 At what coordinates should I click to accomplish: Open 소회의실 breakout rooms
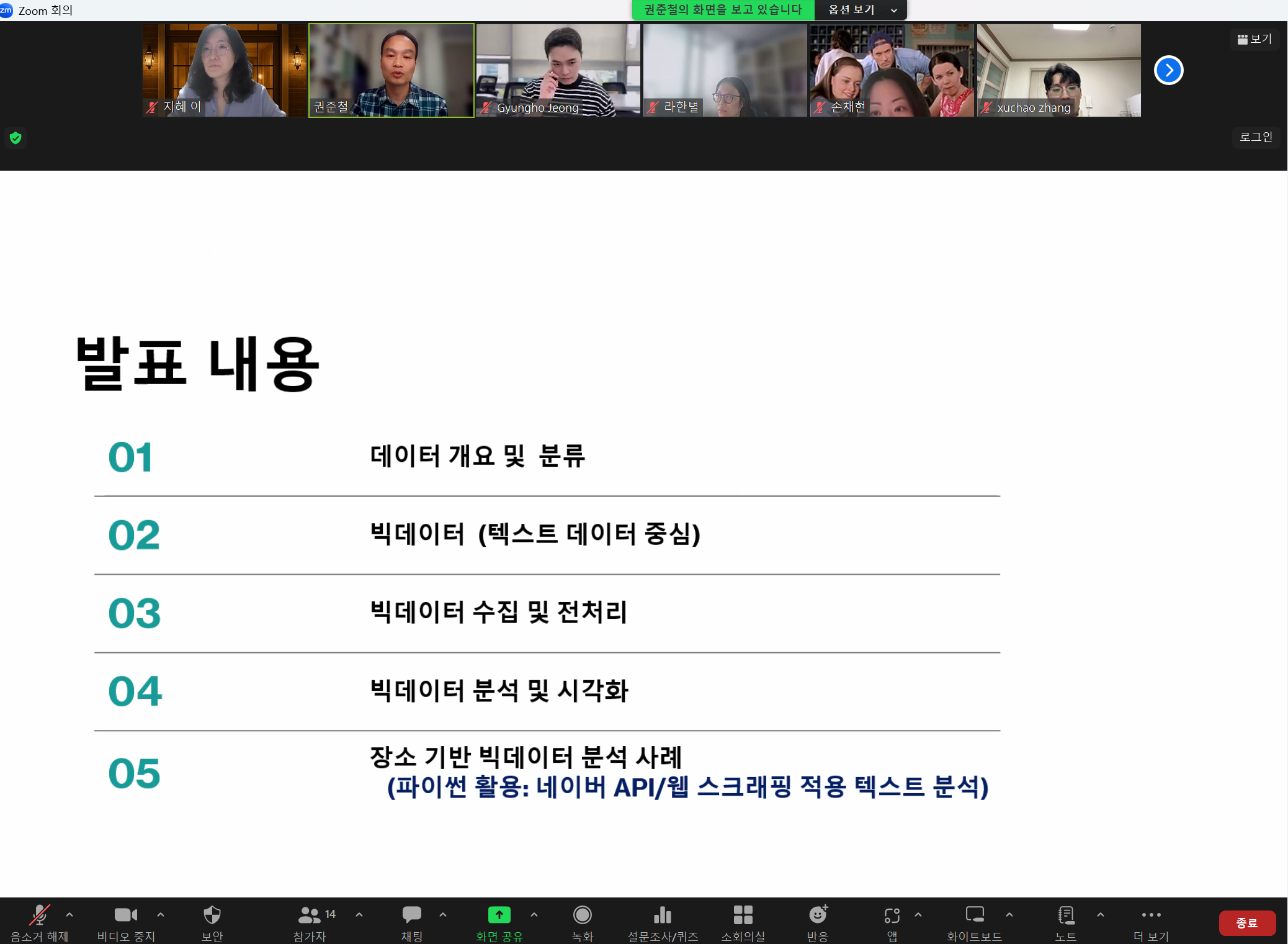point(743,915)
